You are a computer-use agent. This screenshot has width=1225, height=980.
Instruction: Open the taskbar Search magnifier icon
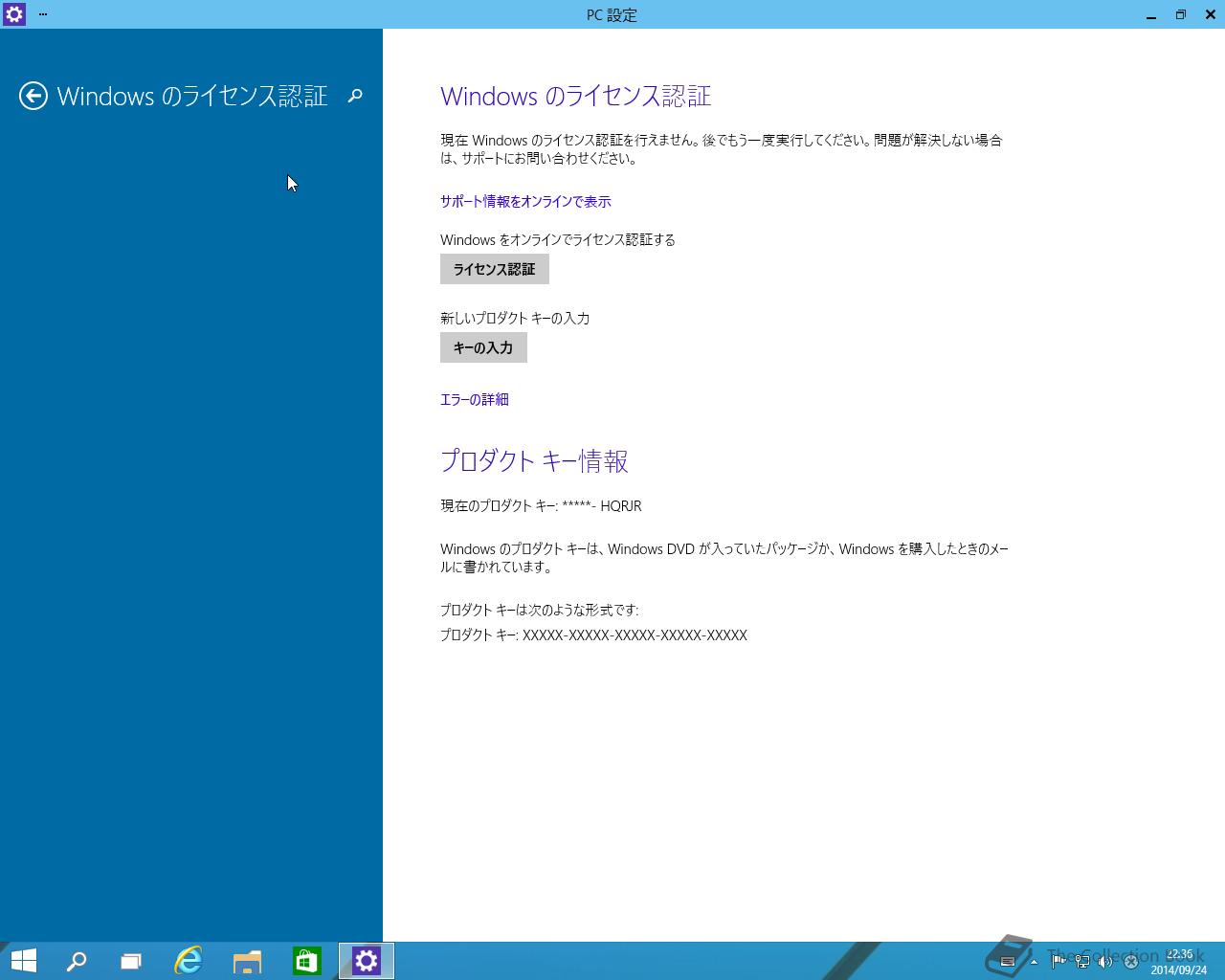tap(76, 961)
